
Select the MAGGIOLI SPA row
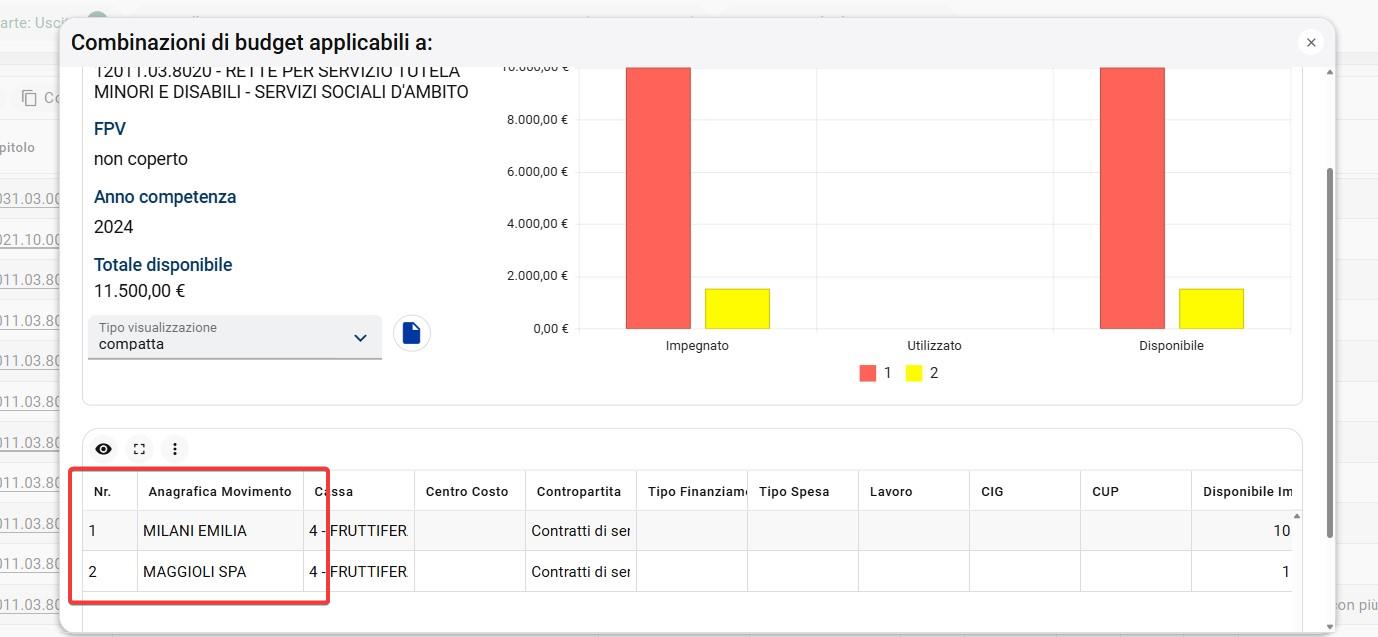coord(688,572)
